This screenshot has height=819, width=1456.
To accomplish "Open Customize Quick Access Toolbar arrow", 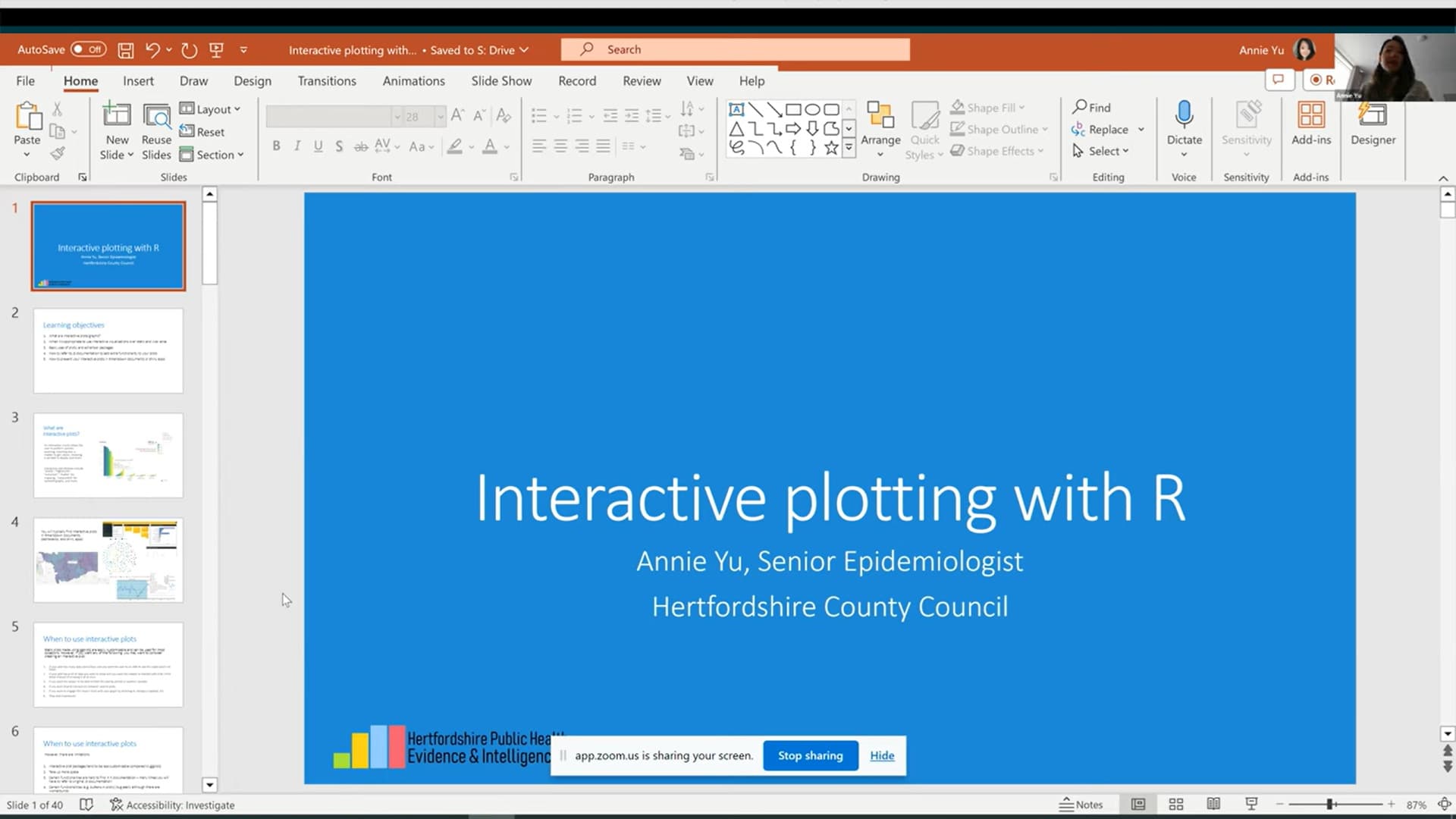I will point(243,50).
